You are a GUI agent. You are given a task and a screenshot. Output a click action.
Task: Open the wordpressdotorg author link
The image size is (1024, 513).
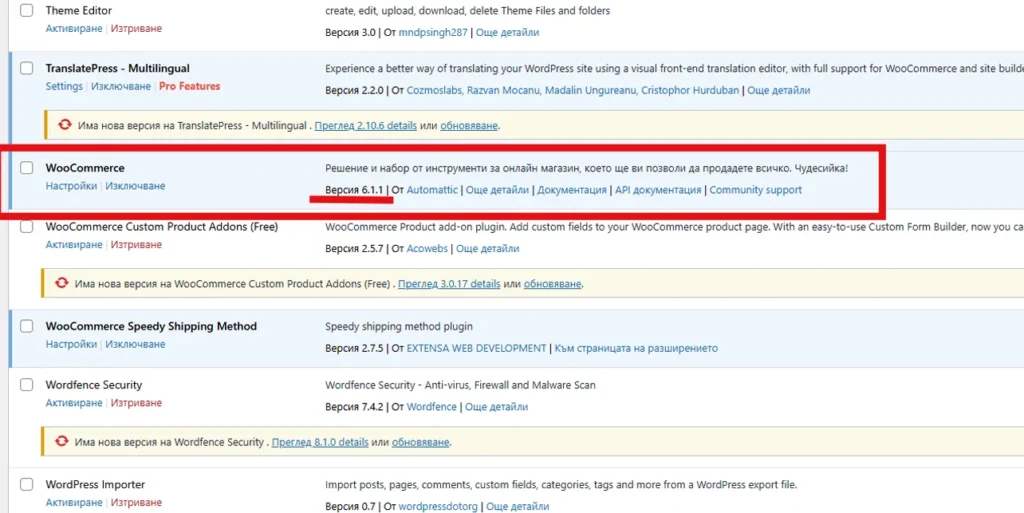tap(438, 506)
